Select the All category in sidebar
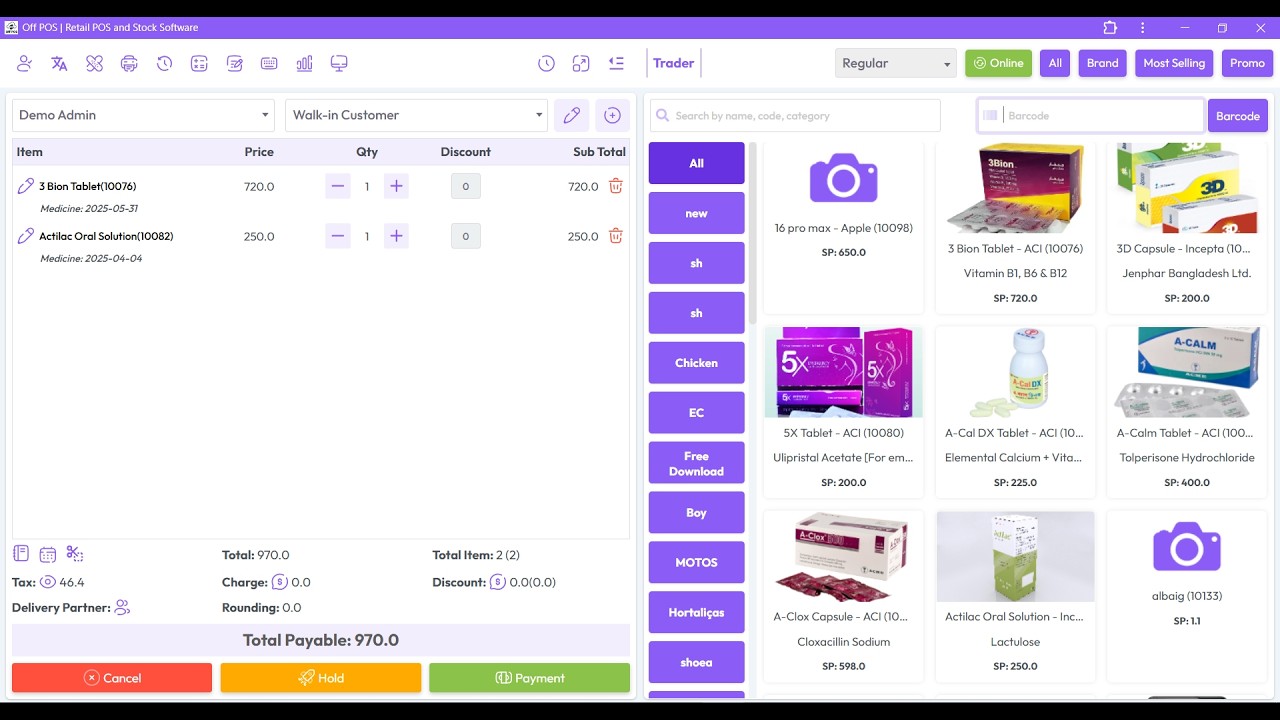Image resolution: width=1280 pixels, height=720 pixels. click(x=696, y=163)
